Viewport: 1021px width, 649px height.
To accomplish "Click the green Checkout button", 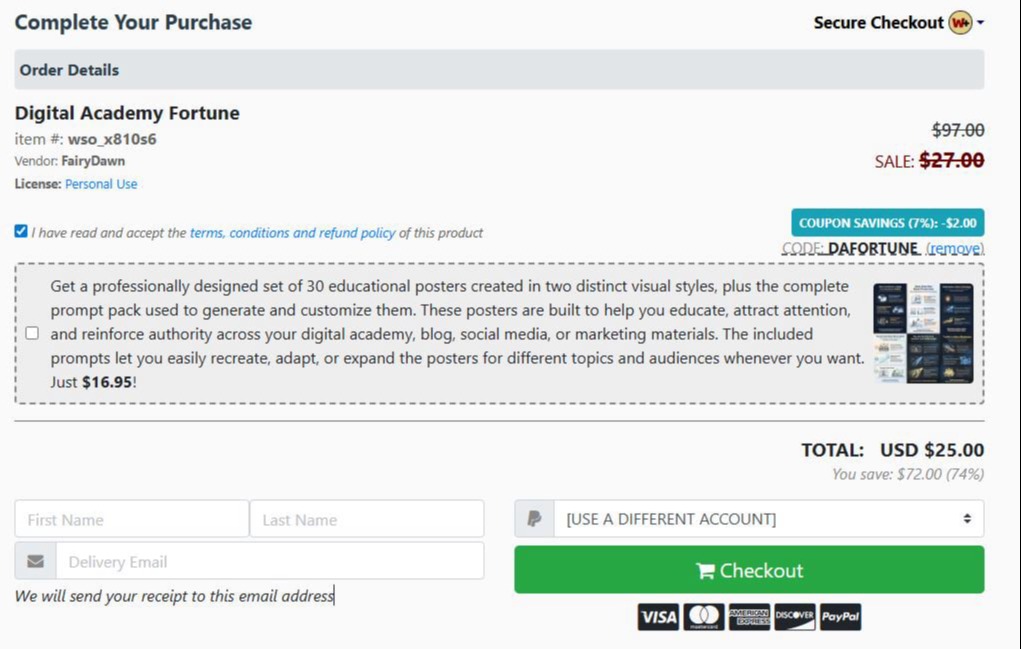I will pos(749,569).
